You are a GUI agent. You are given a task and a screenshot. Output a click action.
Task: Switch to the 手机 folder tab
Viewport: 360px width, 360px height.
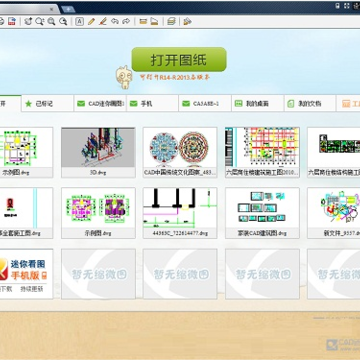click(x=152, y=104)
